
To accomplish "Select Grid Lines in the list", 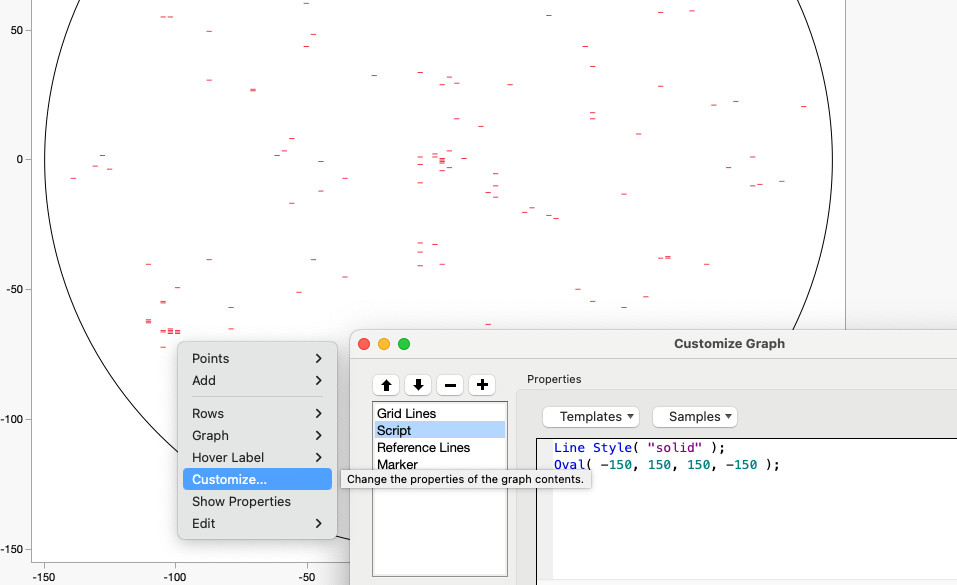I will click(439, 413).
